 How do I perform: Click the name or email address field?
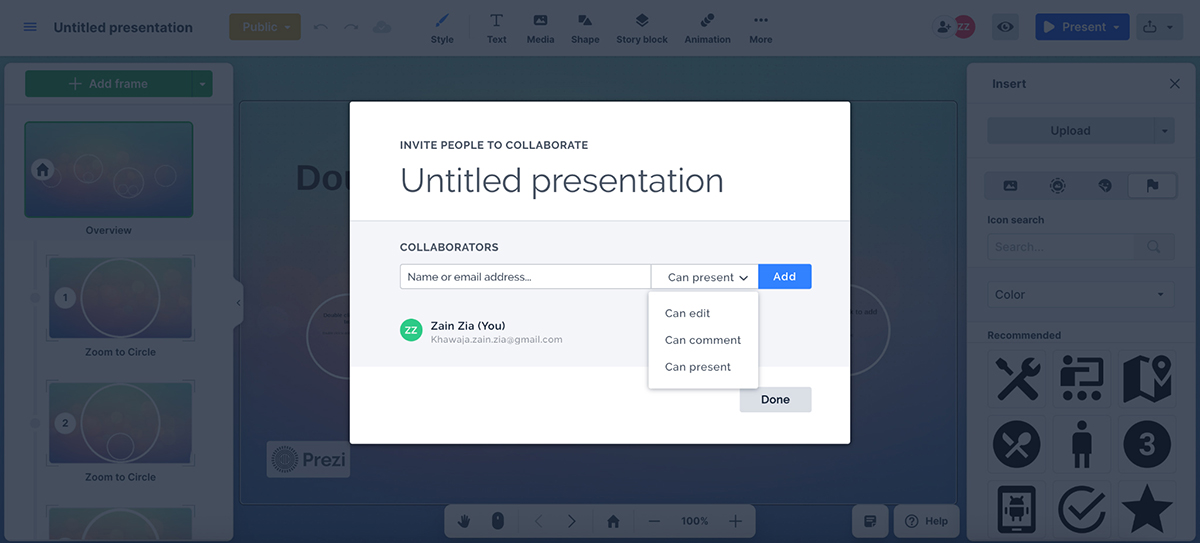coord(526,277)
